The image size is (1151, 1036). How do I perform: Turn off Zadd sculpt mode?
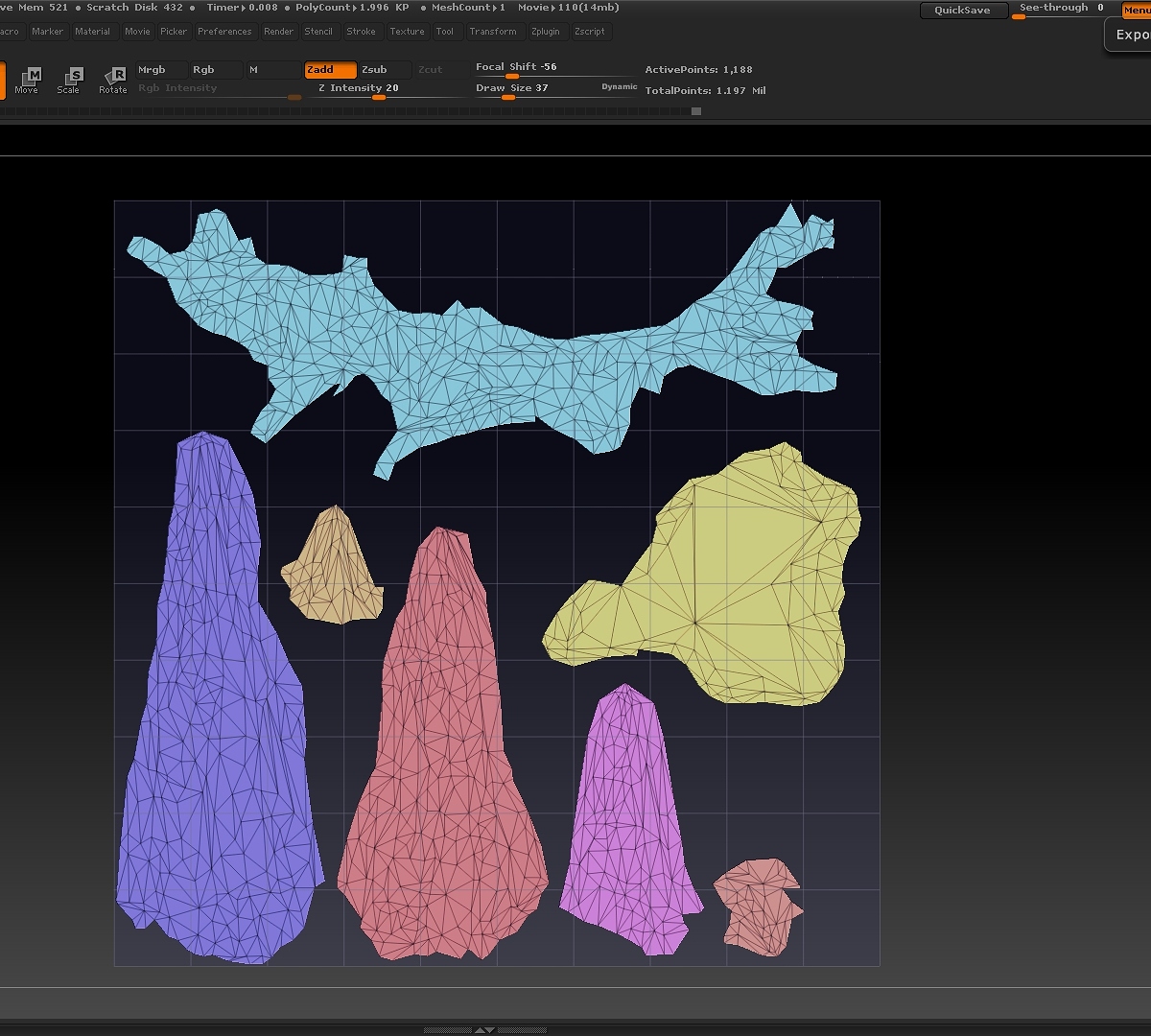[330, 70]
